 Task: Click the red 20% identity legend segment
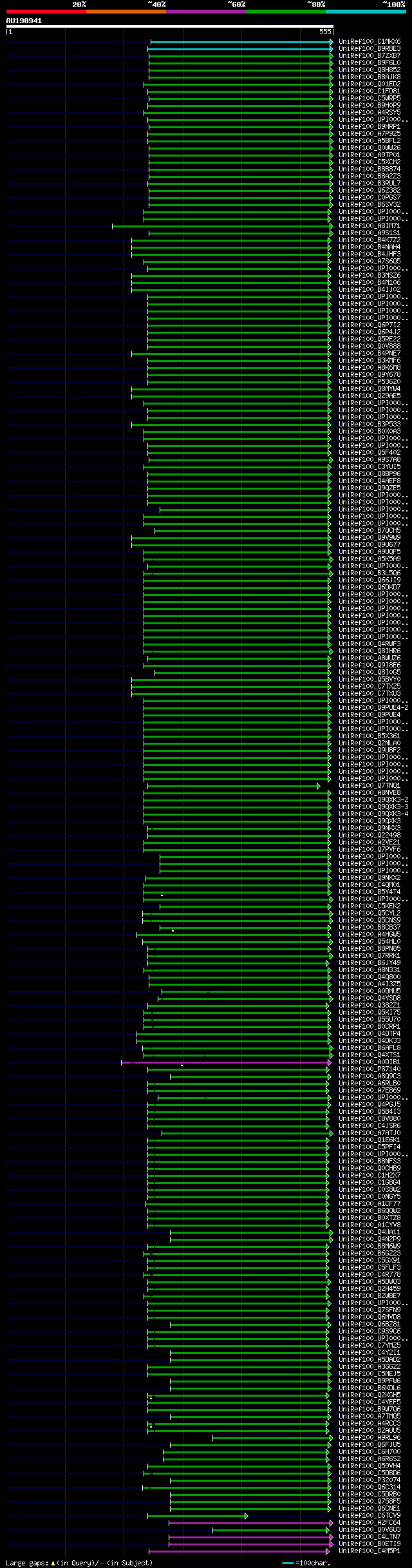46,12
